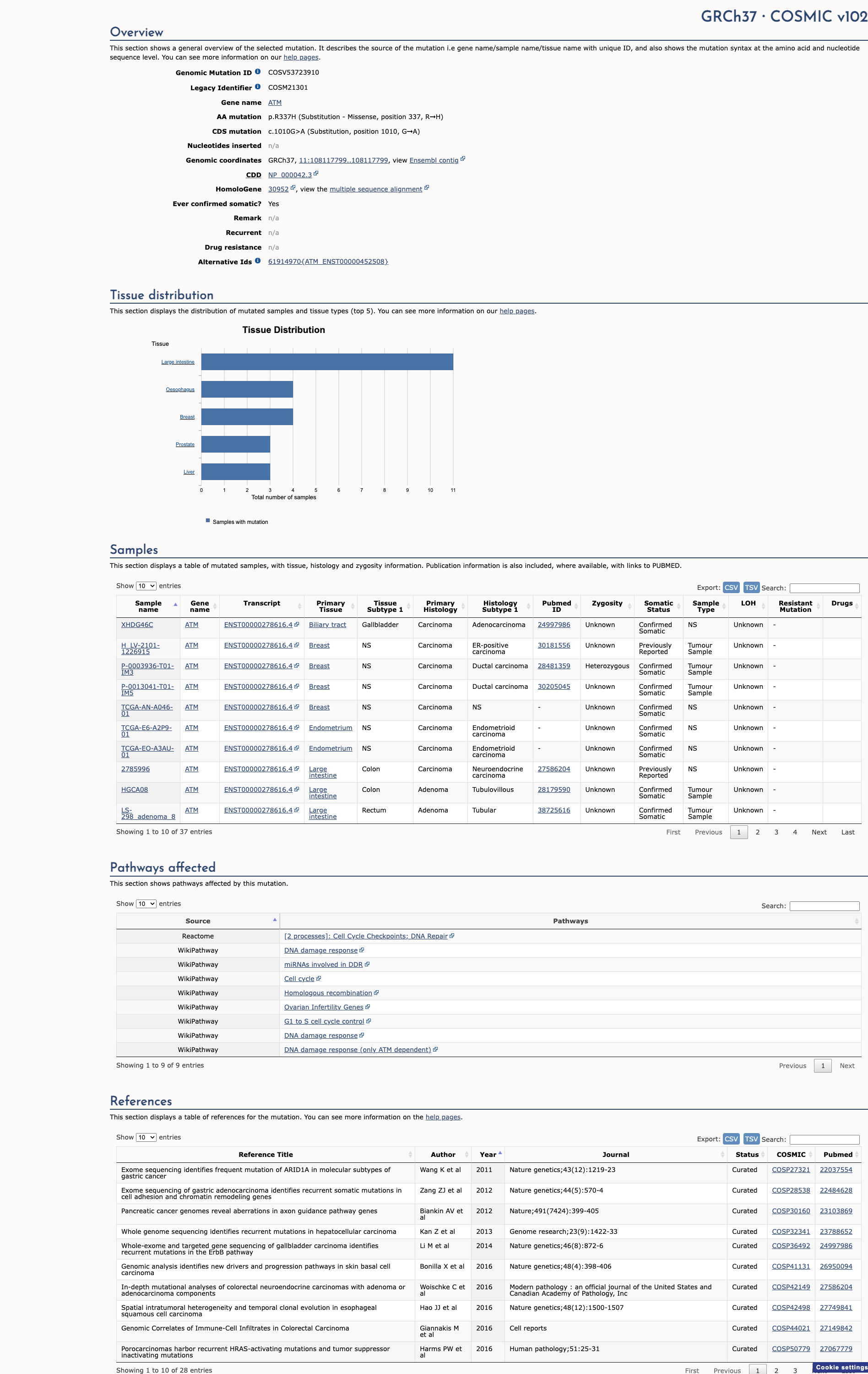Focus the Pathways table search field
The image size is (868, 1374).
(824, 906)
